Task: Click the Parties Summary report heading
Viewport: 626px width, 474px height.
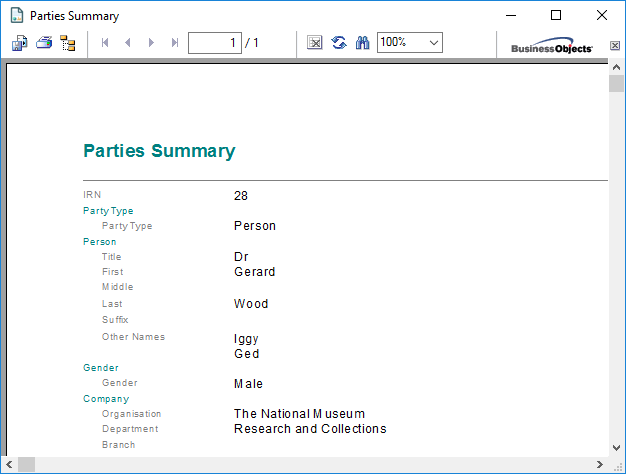Action: click(159, 151)
